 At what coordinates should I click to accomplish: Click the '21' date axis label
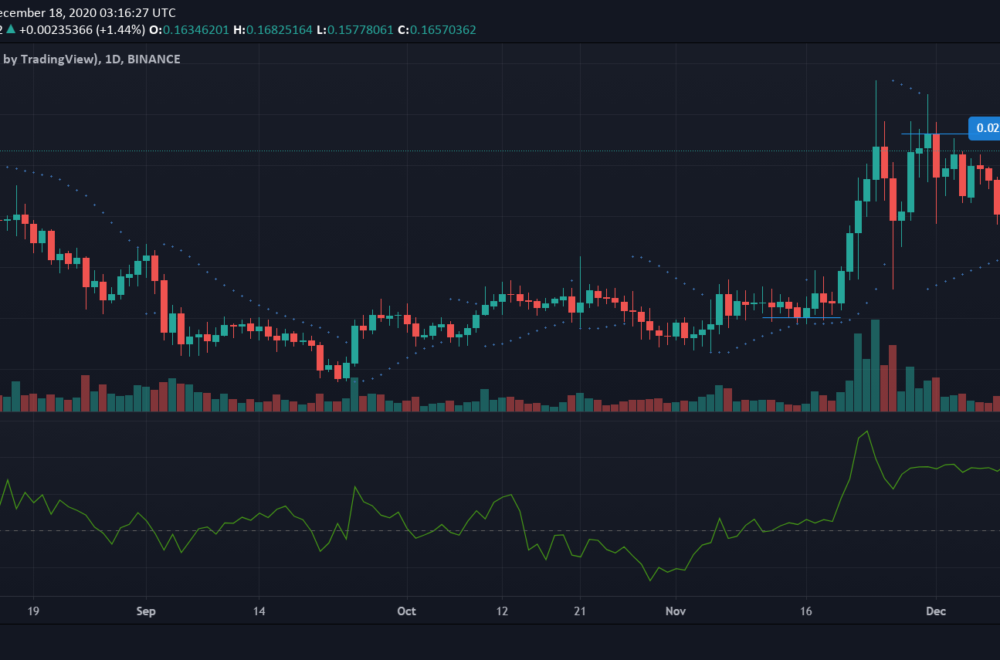(580, 611)
